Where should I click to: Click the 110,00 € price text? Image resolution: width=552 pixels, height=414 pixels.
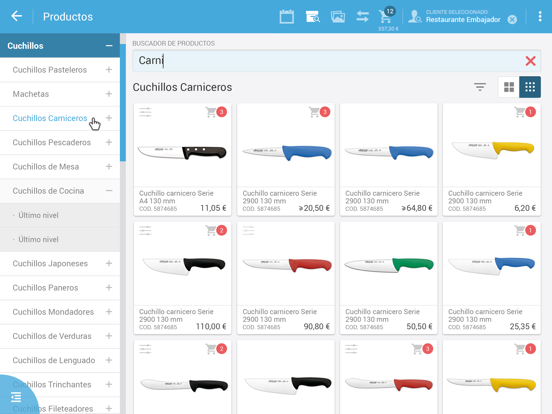click(x=211, y=326)
